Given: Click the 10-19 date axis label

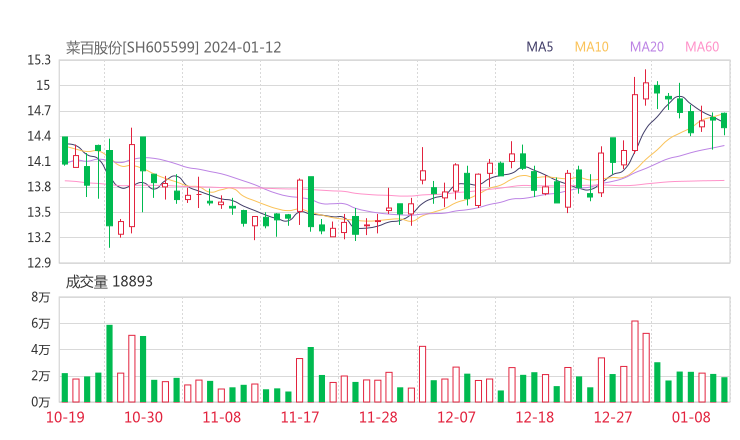Looking at the screenshot, I should (65, 417).
